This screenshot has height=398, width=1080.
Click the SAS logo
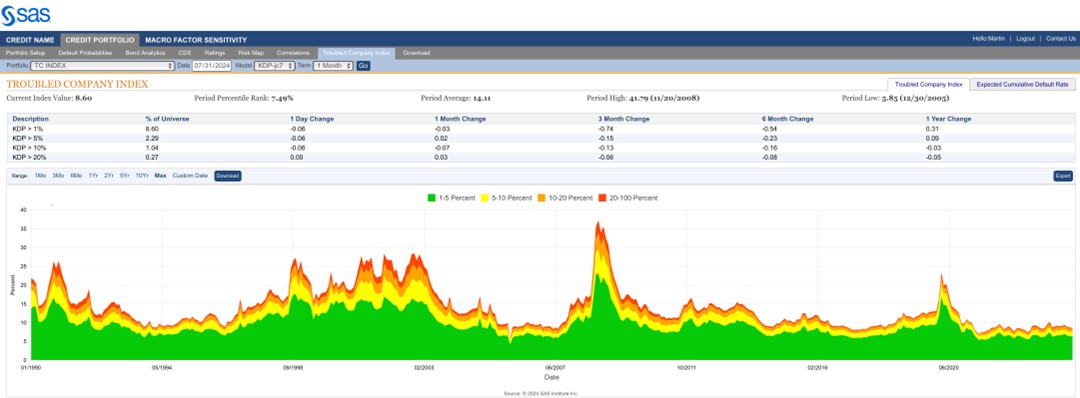coord(25,15)
